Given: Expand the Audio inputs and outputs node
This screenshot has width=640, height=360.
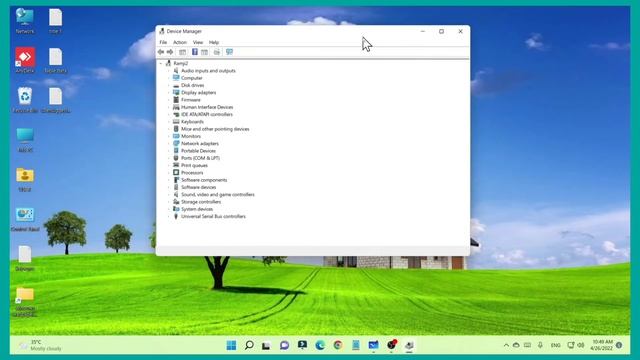Looking at the screenshot, I should click(x=169, y=71).
